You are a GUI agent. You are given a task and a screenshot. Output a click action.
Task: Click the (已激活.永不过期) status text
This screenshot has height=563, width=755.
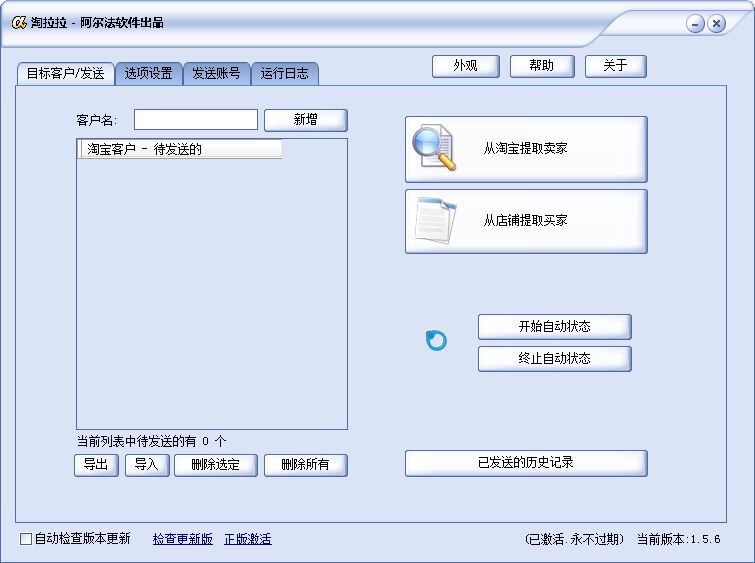(x=574, y=539)
